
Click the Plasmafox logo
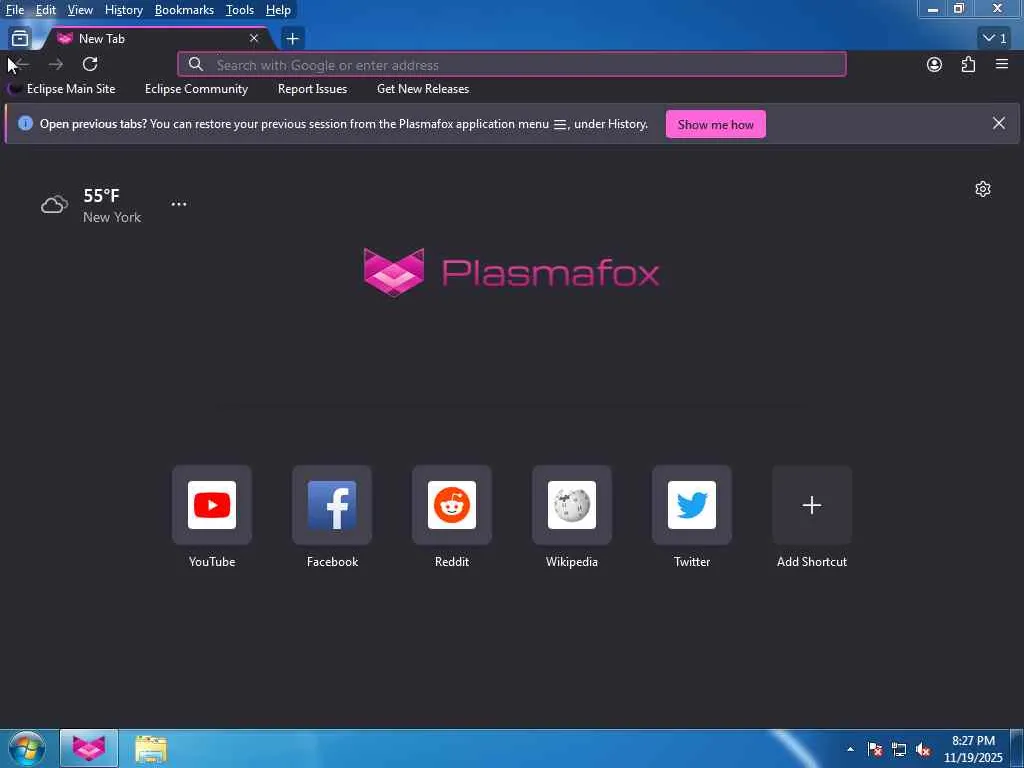(511, 272)
